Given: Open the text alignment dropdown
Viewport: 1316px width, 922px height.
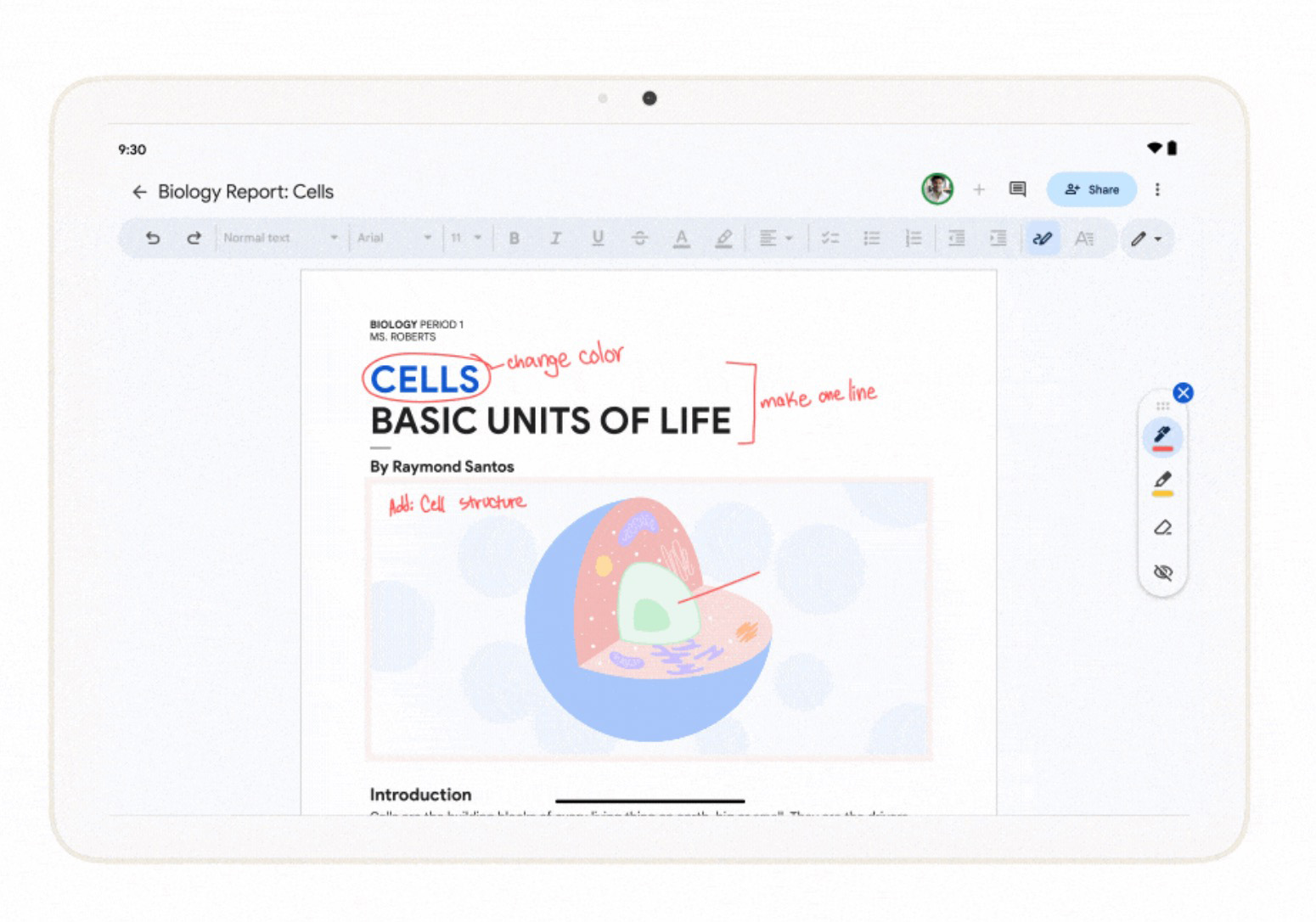Looking at the screenshot, I should 775,239.
